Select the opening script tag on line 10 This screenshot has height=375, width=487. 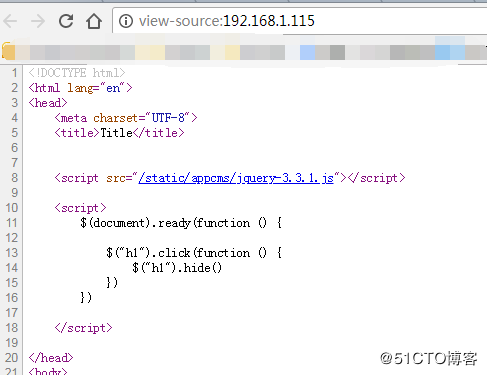tap(80, 208)
